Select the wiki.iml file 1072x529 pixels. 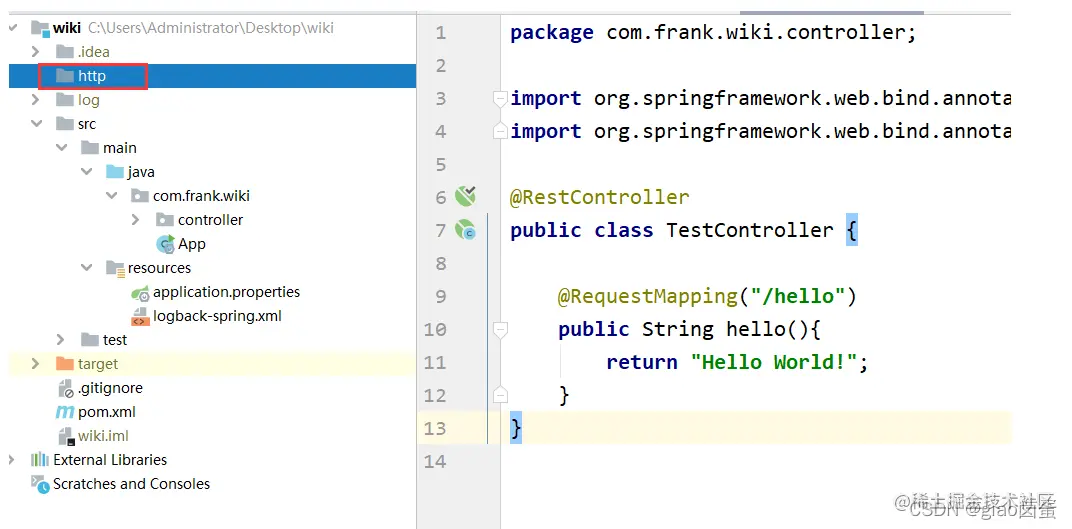(x=103, y=436)
